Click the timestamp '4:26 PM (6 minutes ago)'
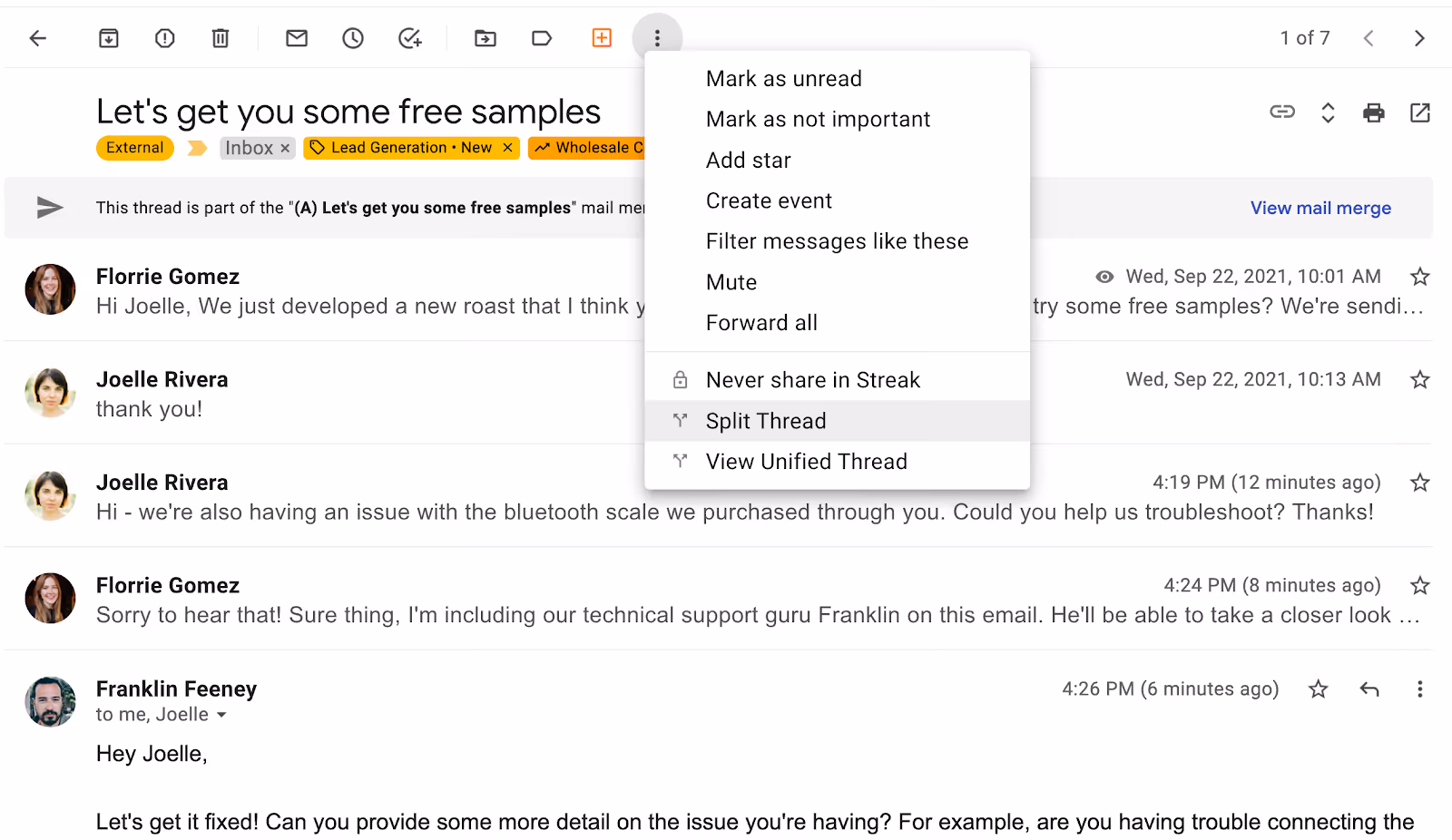 click(1171, 689)
